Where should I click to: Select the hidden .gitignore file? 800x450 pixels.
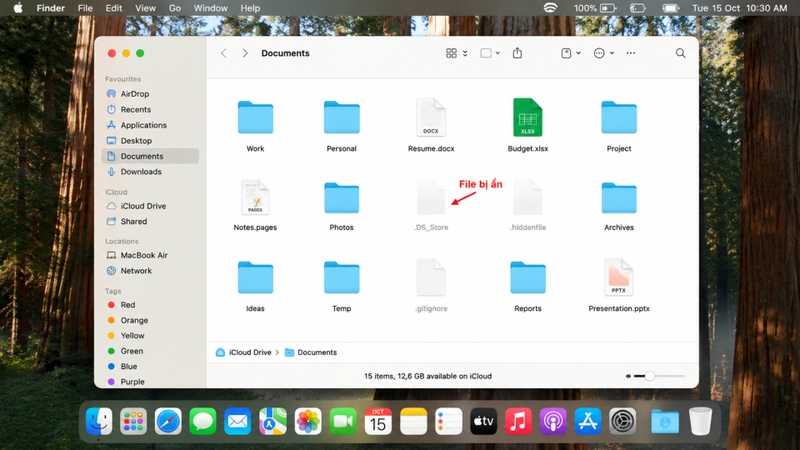tap(431, 277)
